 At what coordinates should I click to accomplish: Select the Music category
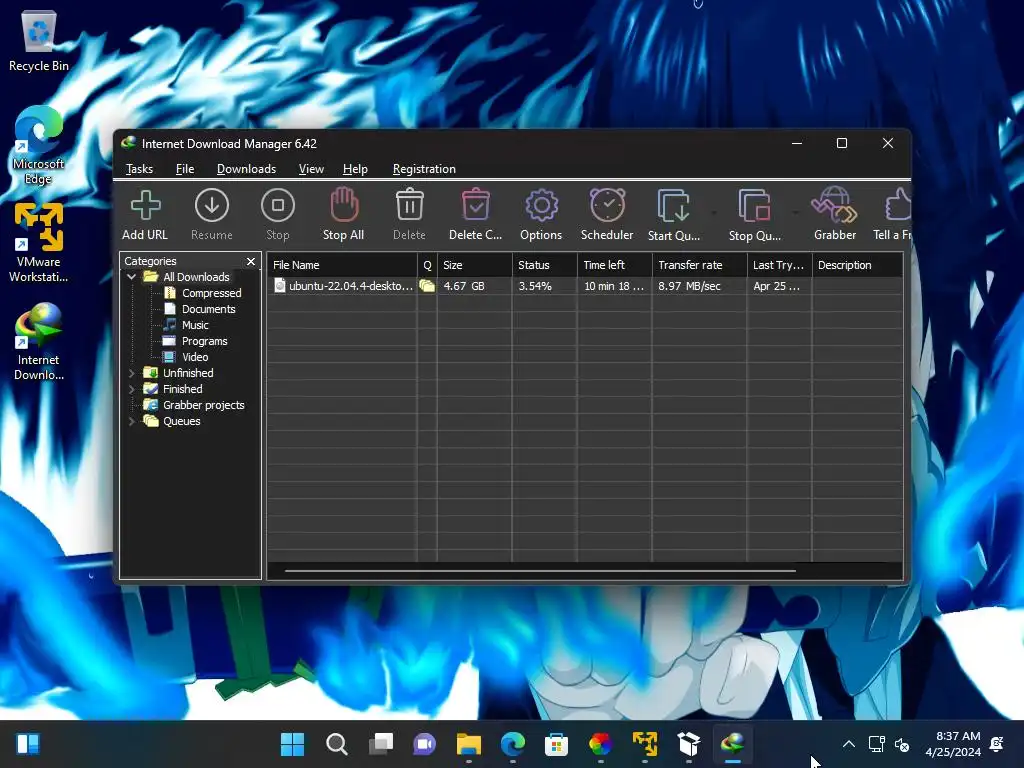coord(195,325)
